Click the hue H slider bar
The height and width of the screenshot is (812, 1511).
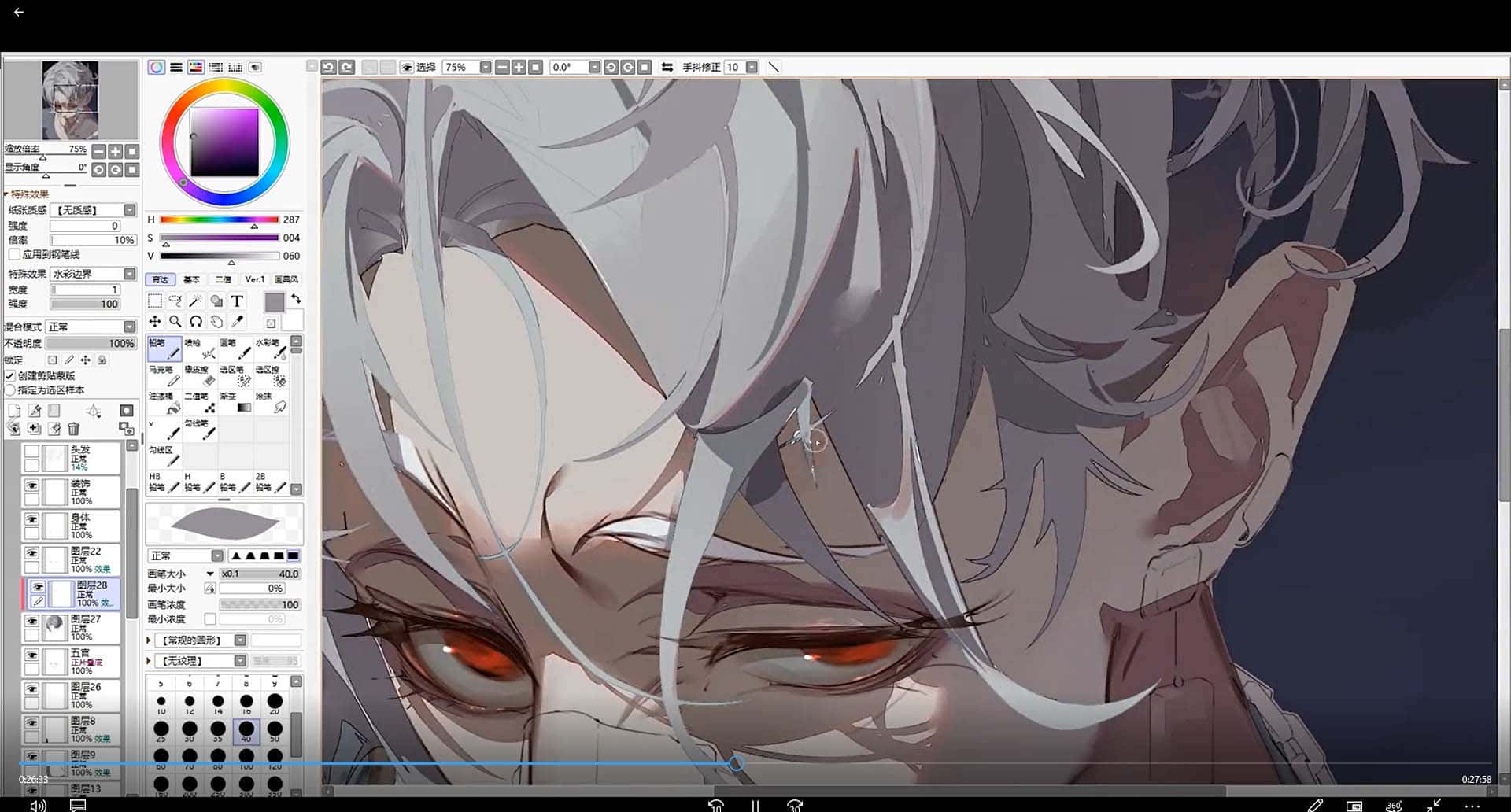pyautogui.click(x=219, y=220)
